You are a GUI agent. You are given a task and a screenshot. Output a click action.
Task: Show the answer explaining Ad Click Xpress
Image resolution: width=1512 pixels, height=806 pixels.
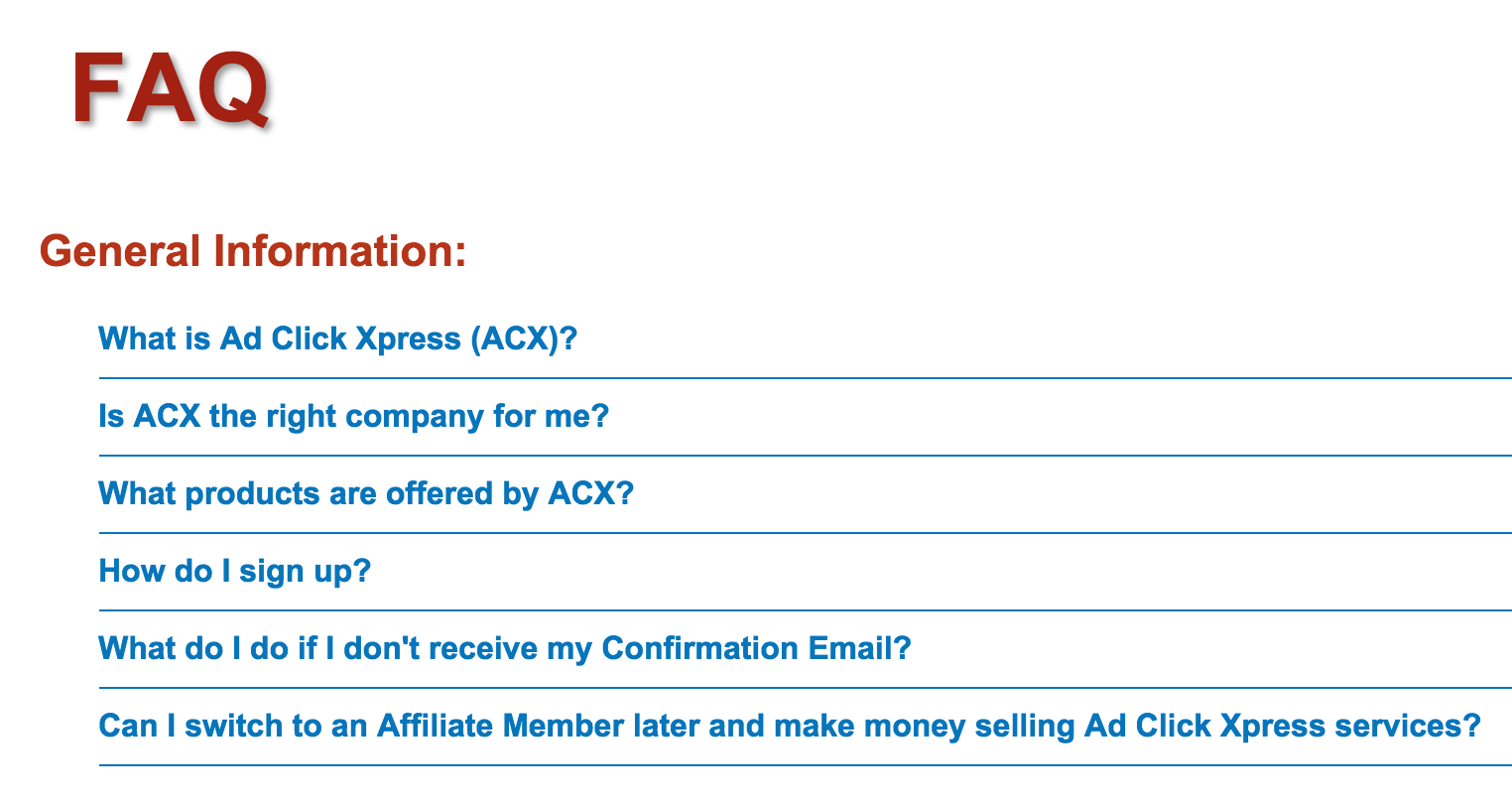(337, 339)
